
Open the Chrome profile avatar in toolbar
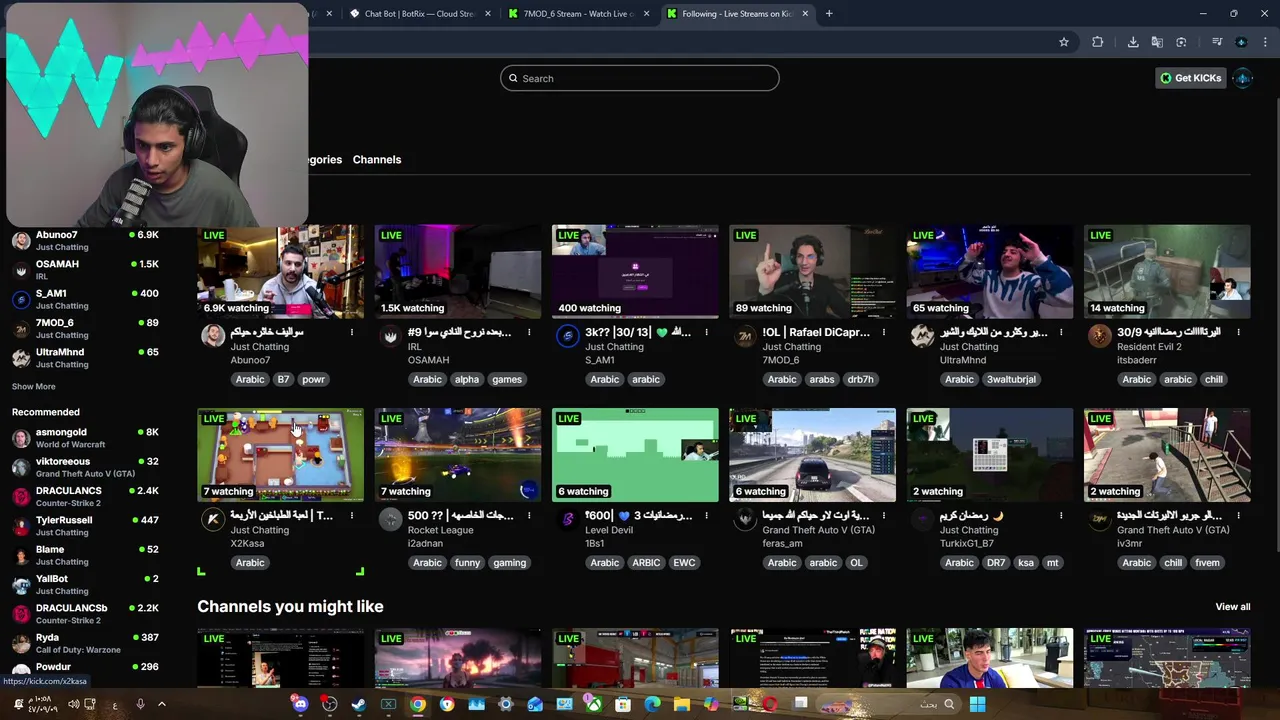pos(1241,42)
